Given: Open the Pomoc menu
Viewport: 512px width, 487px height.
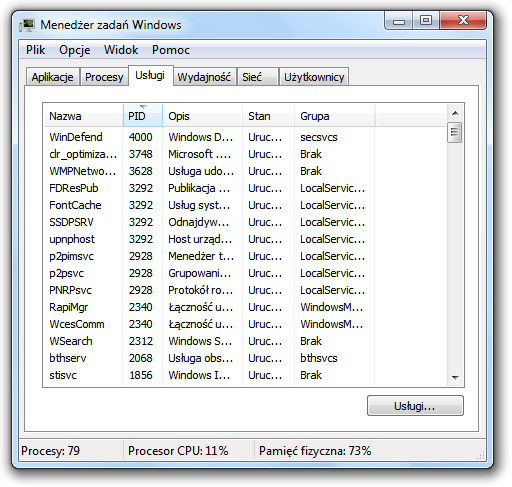Looking at the screenshot, I should pyautogui.click(x=171, y=50).
